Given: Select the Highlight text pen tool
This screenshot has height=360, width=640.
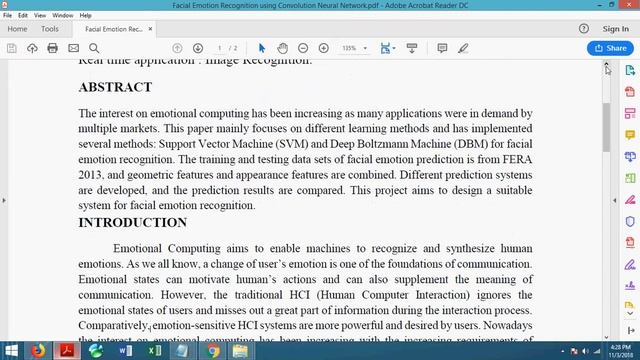Looking at the screenshot, I should point(463,48).
